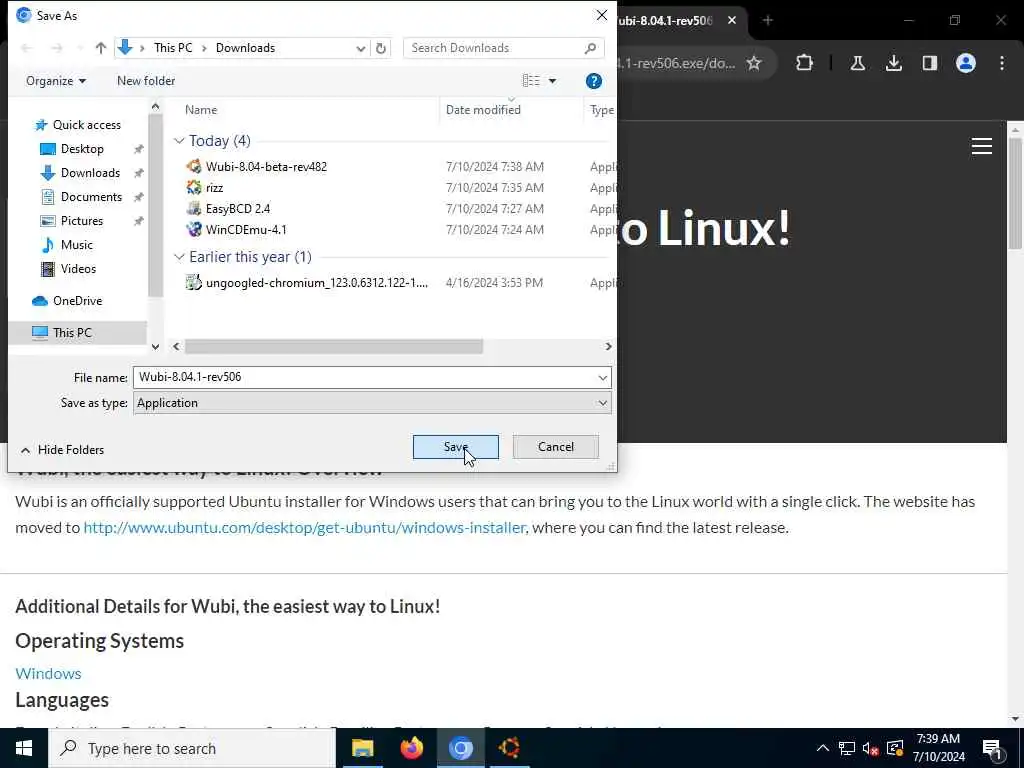
Task: Collapse the Earlier this year (1) group
Action: [x=179, y=257]
